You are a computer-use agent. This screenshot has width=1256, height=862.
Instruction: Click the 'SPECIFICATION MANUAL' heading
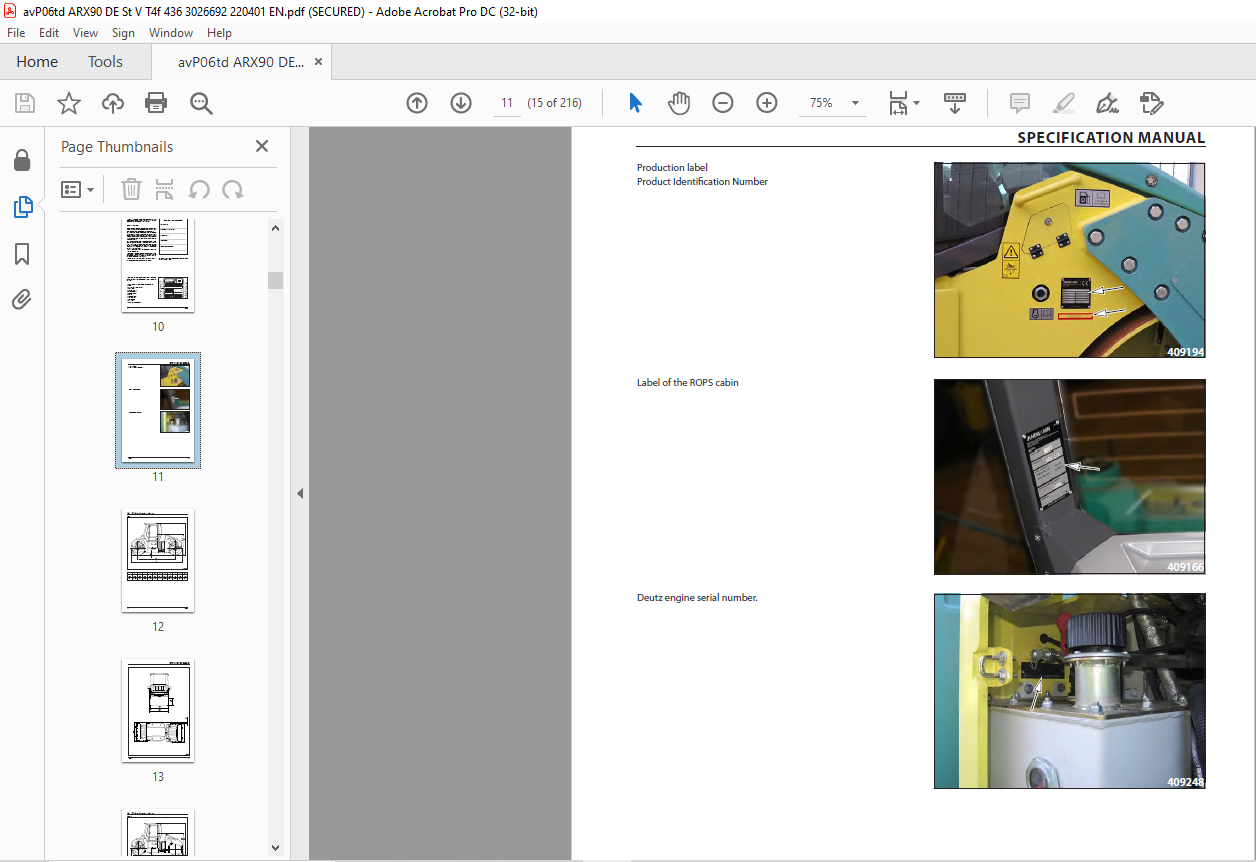[1111, 138]
